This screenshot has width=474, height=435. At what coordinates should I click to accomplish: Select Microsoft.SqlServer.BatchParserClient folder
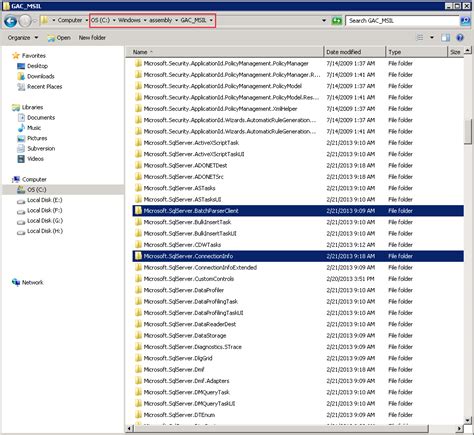(x=298, y=211)
